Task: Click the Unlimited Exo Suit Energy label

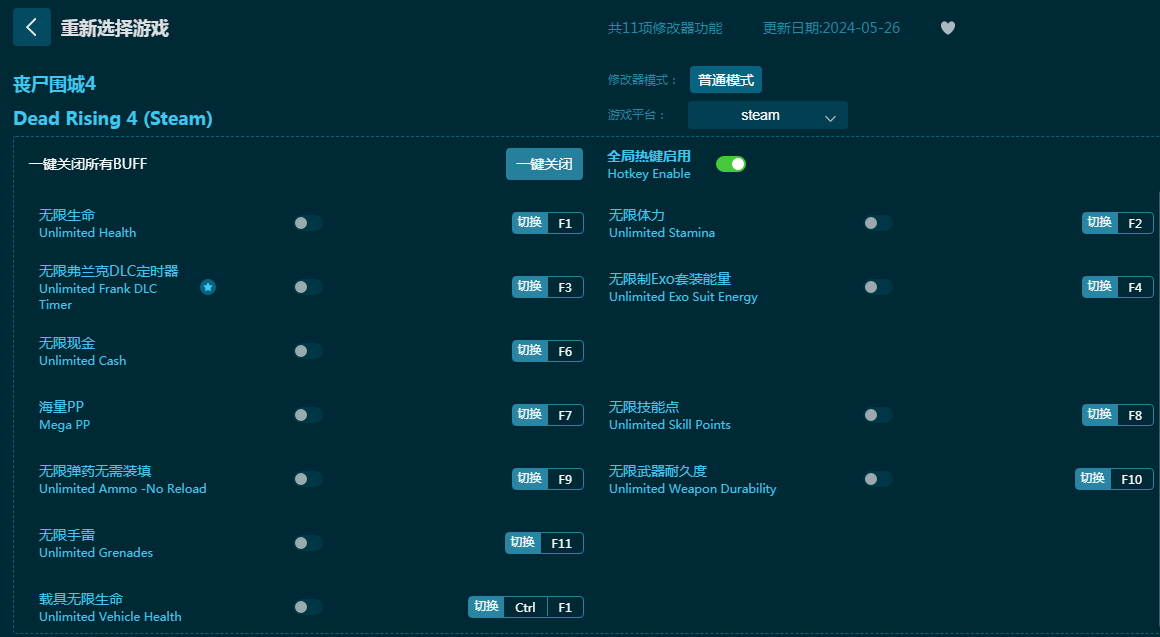Action: pos(683,297)
